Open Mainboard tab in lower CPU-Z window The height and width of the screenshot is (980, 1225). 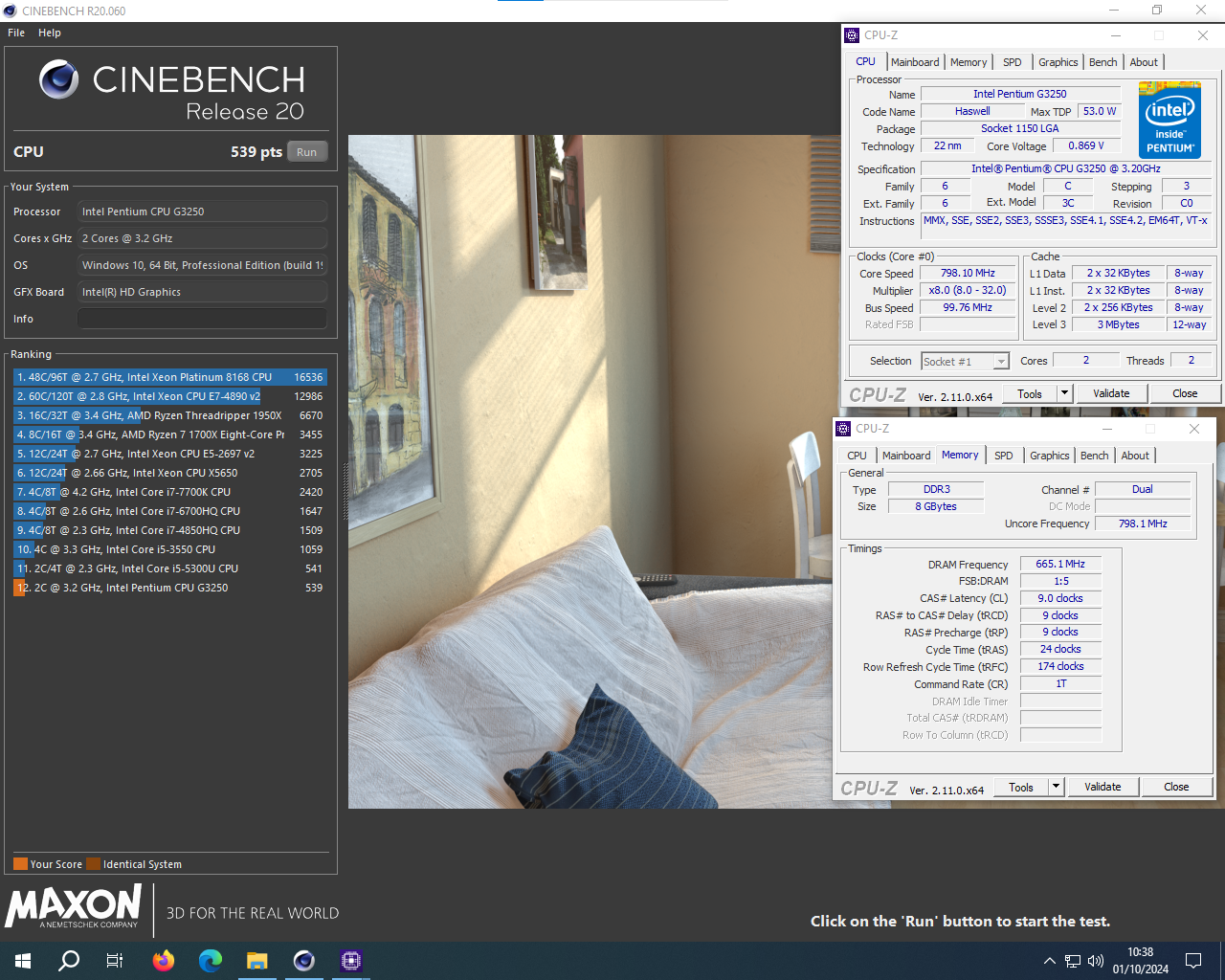(x=906, y=456)
